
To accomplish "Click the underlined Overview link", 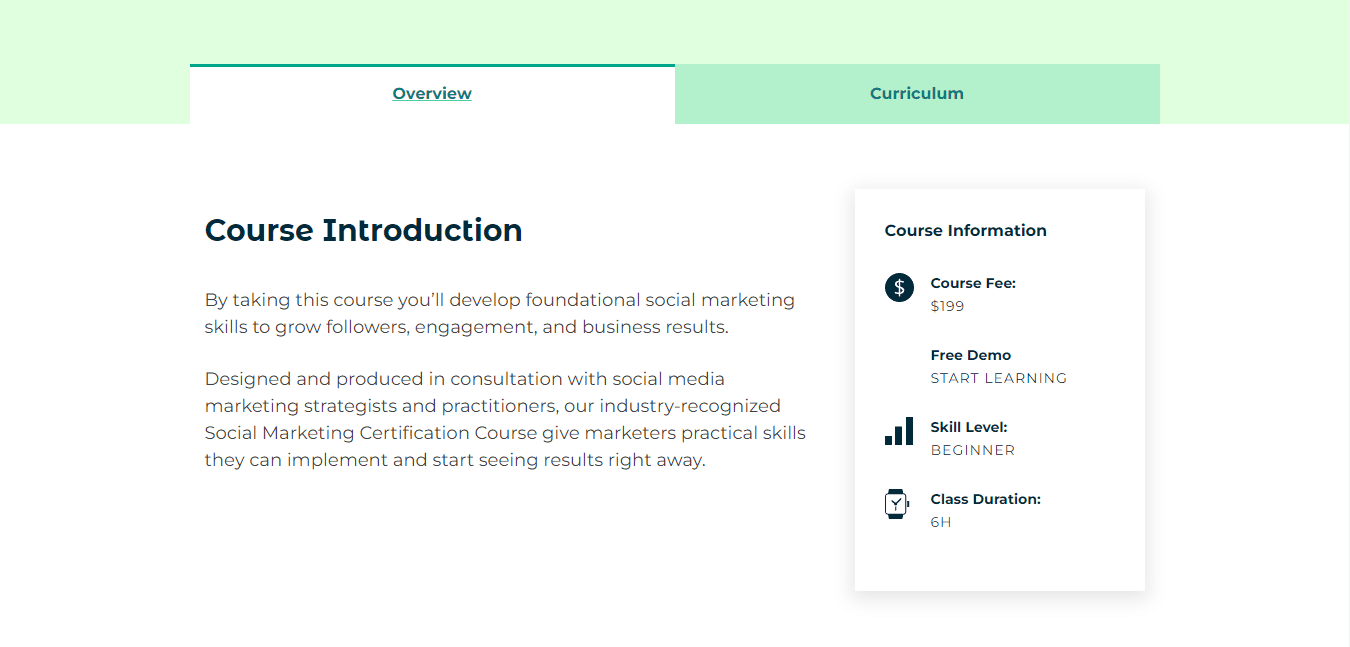I will click(x=432, y=93).
